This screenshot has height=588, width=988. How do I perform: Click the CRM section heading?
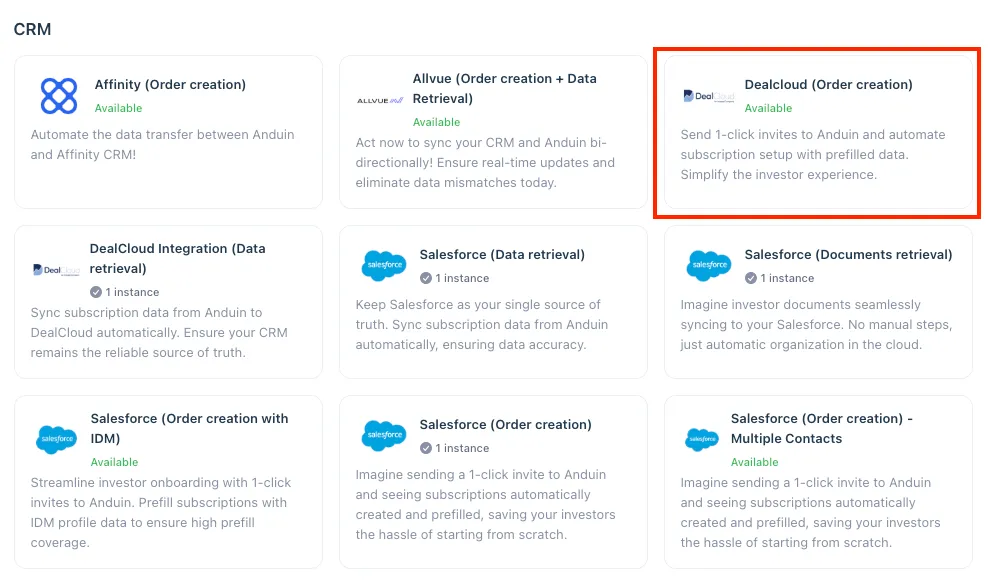coord(33,29)
